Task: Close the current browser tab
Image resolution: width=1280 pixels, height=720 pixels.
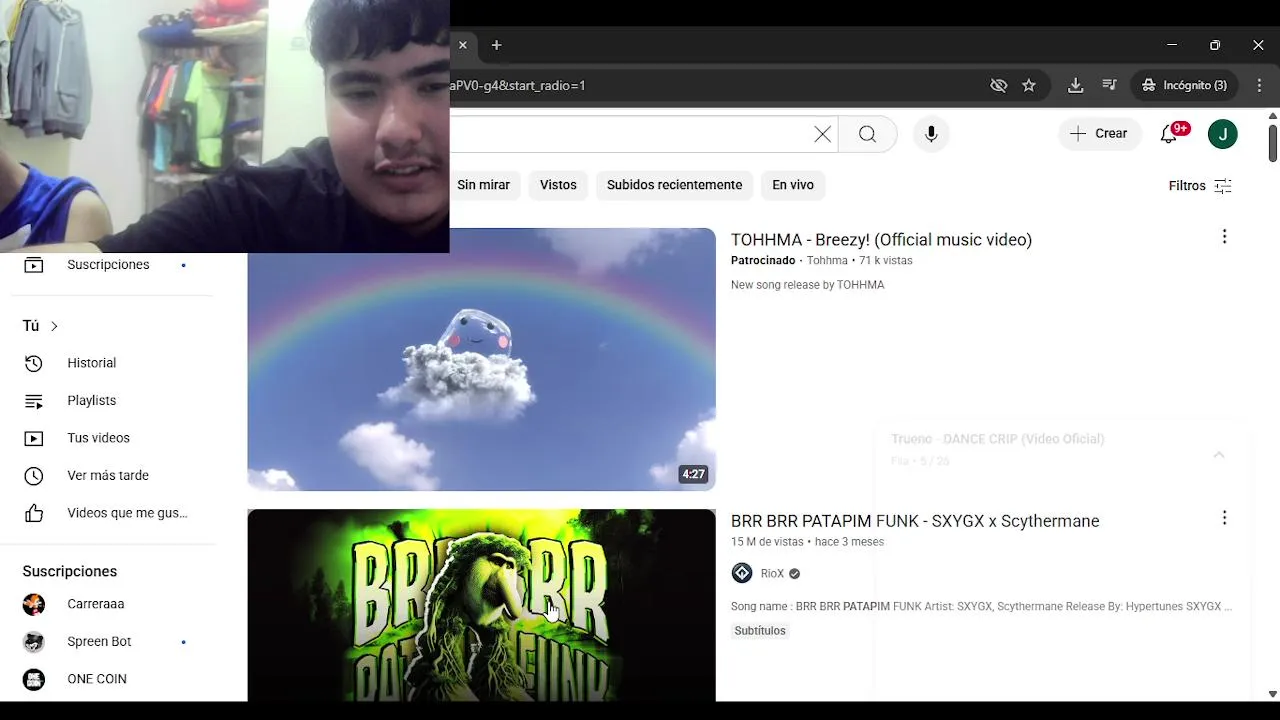Action: coord(462,45)
